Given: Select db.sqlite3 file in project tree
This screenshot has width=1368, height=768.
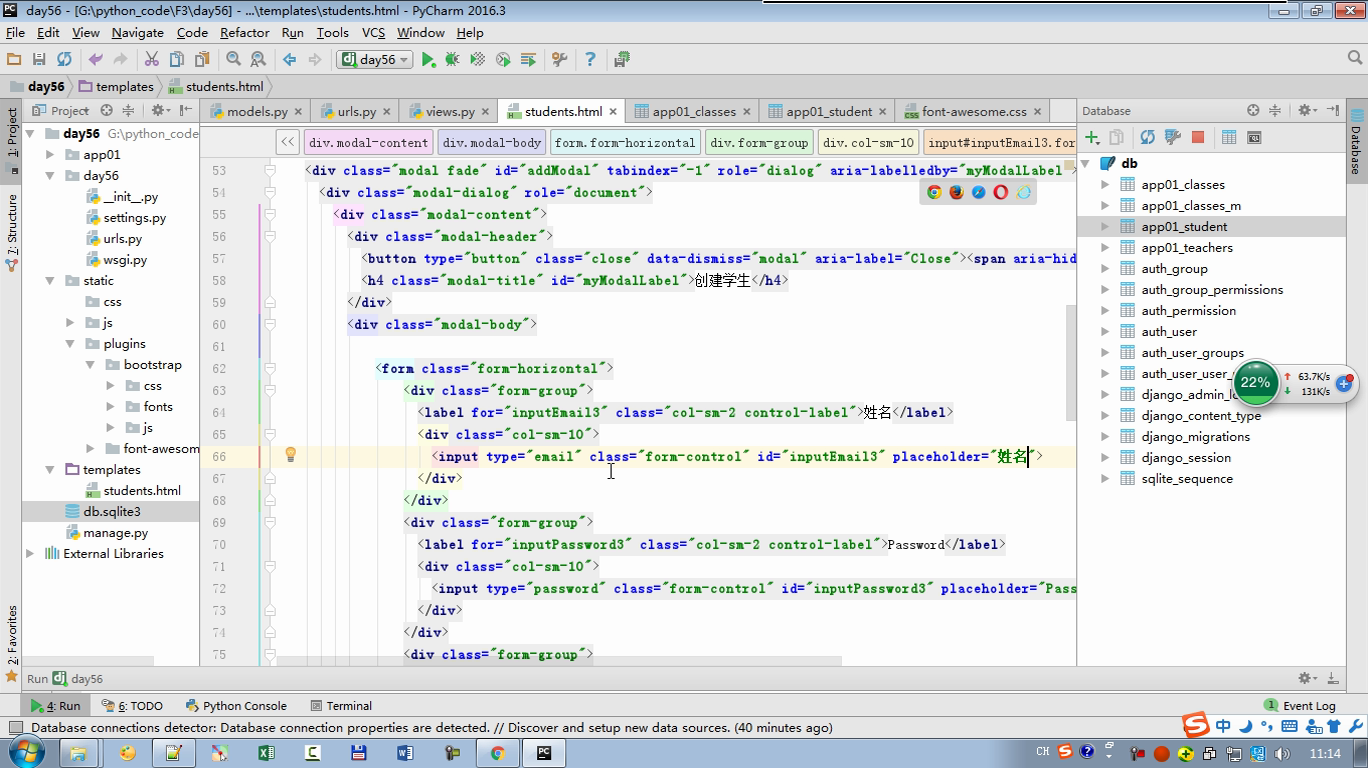Looking at the screenshot, I should (x=111, y=512).
